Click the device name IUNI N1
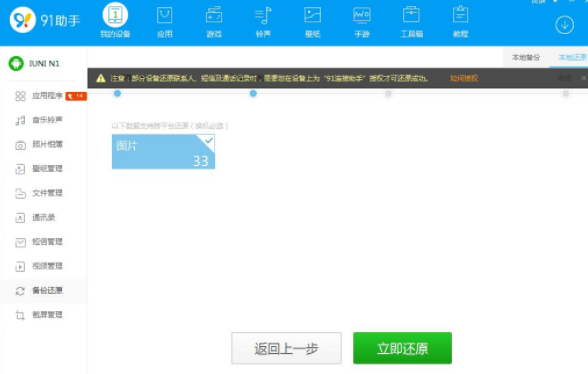This screenshot has height=374, width=588. 44,64
